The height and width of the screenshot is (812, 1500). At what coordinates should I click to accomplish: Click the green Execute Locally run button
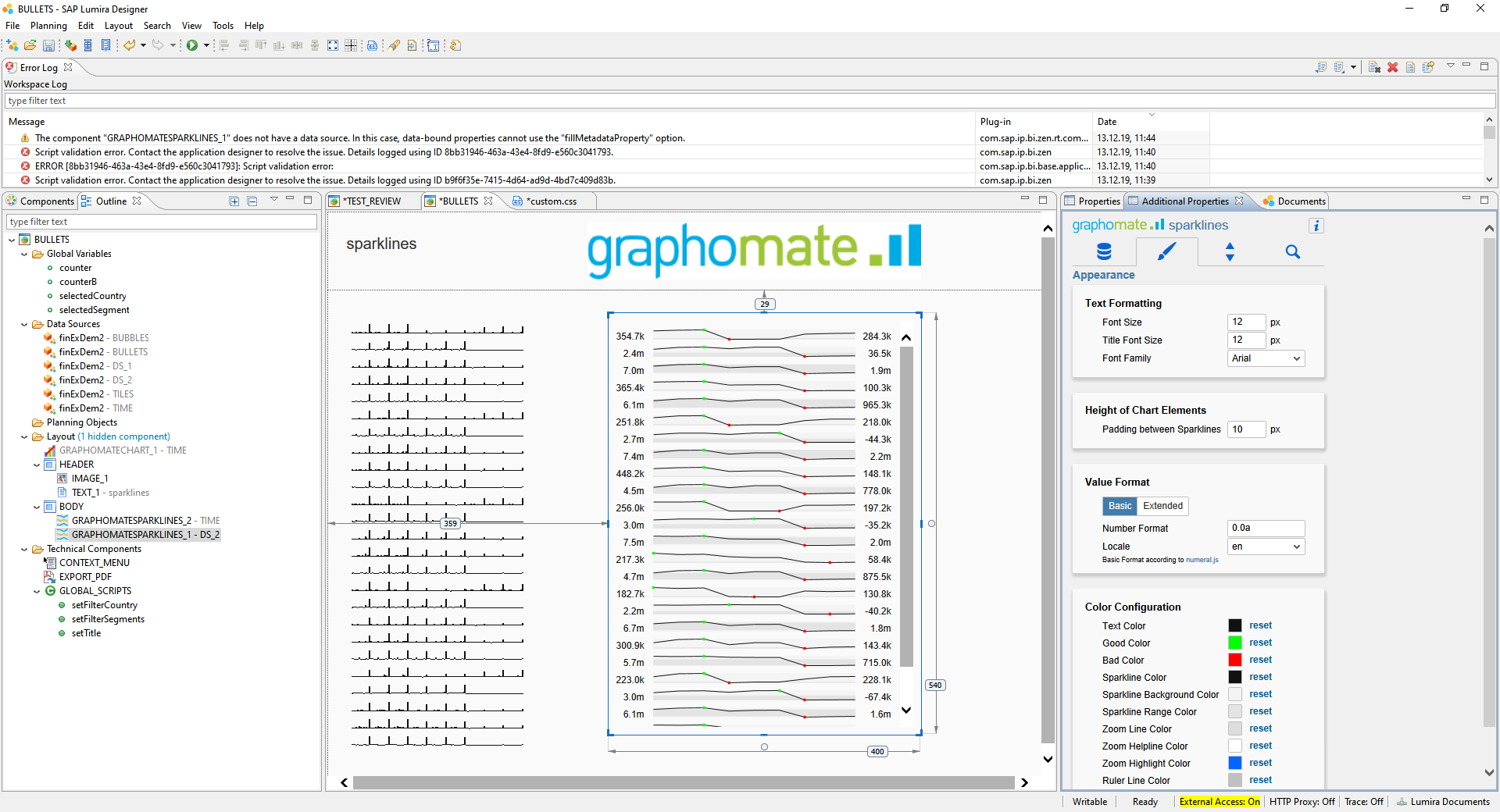point(192,45)
